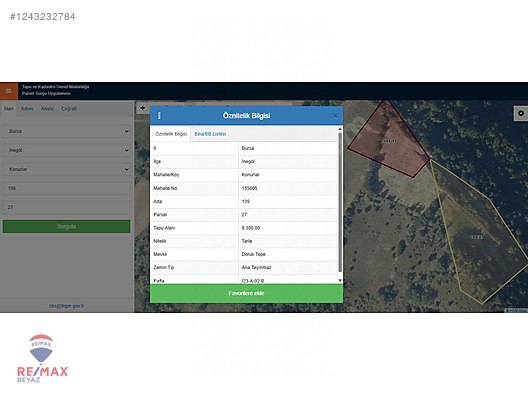Click the plus zoom-in map button
The height and width of the screenshot is (396, 528).
tap(143, 108)
